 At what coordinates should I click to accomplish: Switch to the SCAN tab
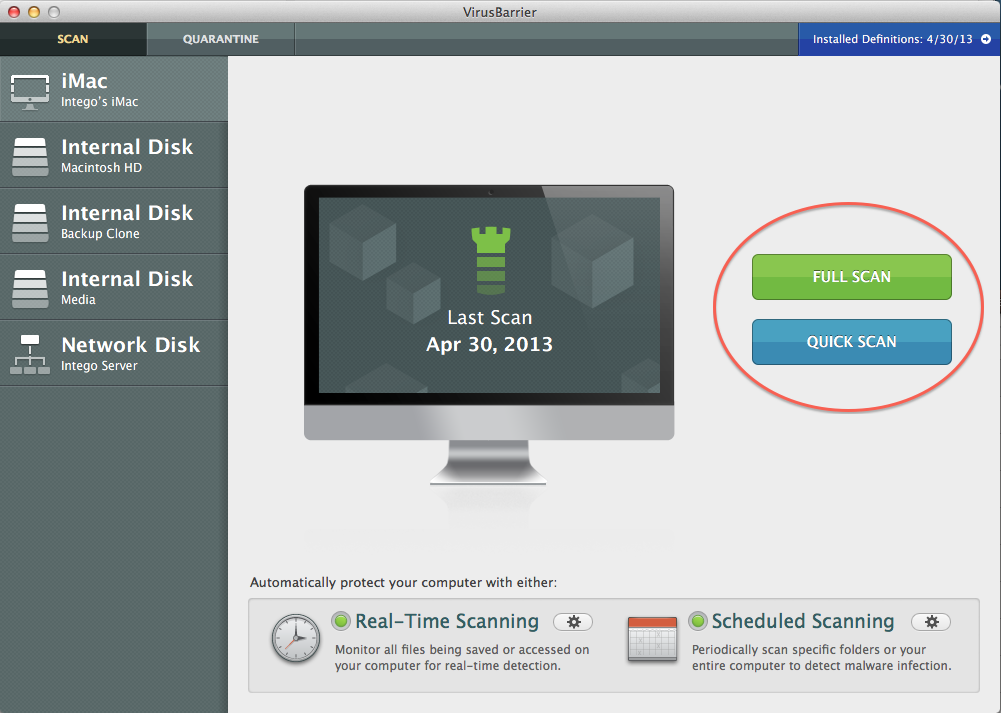coord(73,39)
